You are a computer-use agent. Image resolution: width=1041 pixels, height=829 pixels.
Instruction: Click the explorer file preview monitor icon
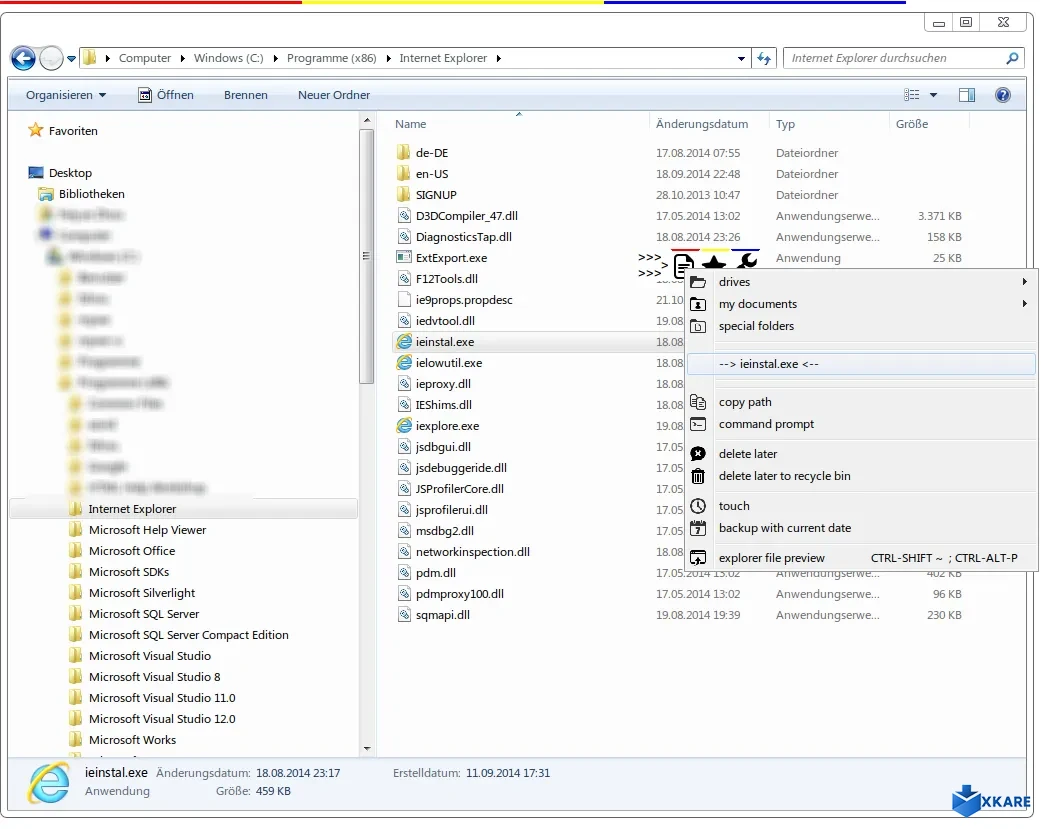pos(698,558)
